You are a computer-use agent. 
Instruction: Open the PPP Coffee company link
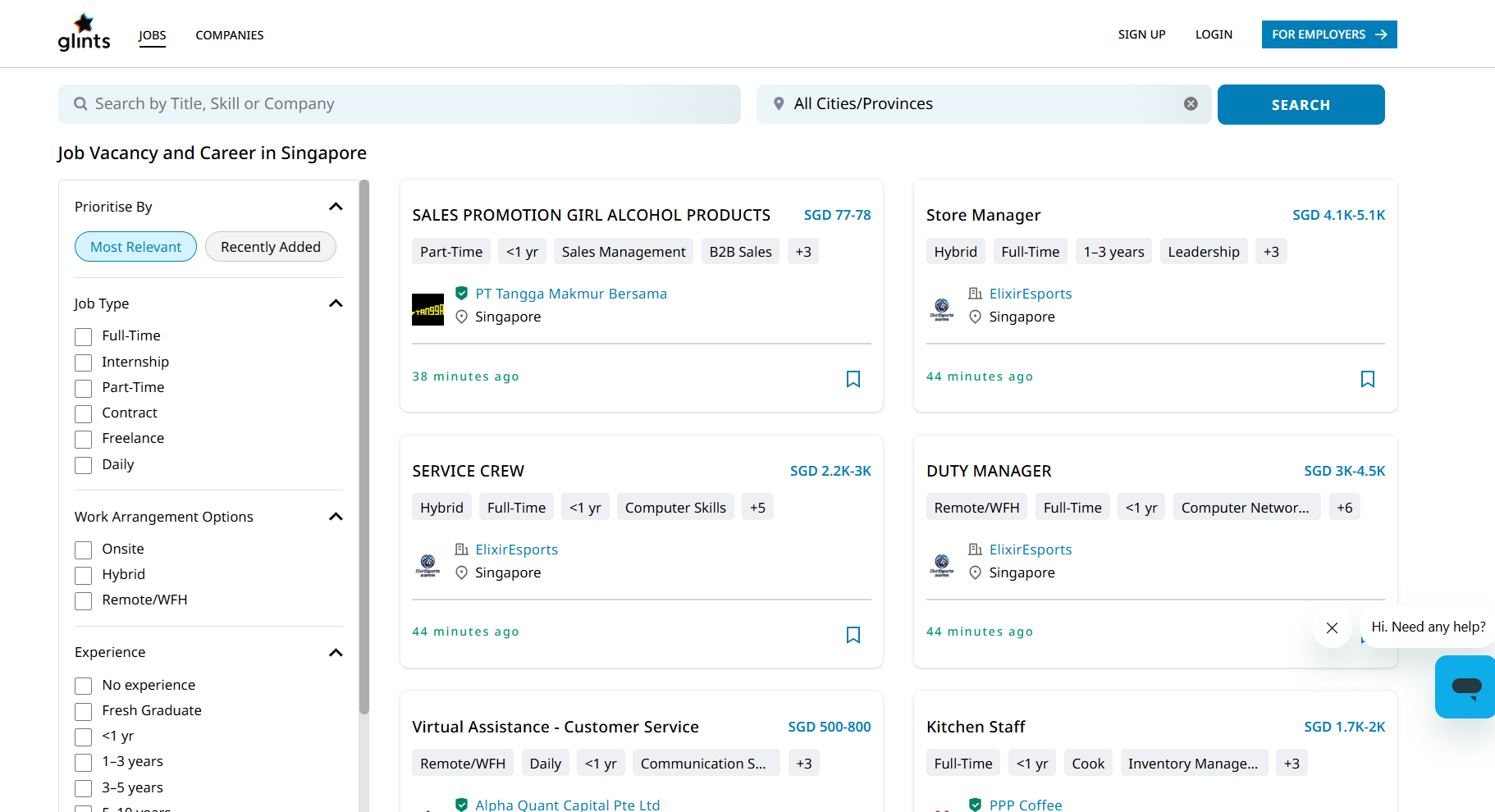click(x=1026, y=805)
